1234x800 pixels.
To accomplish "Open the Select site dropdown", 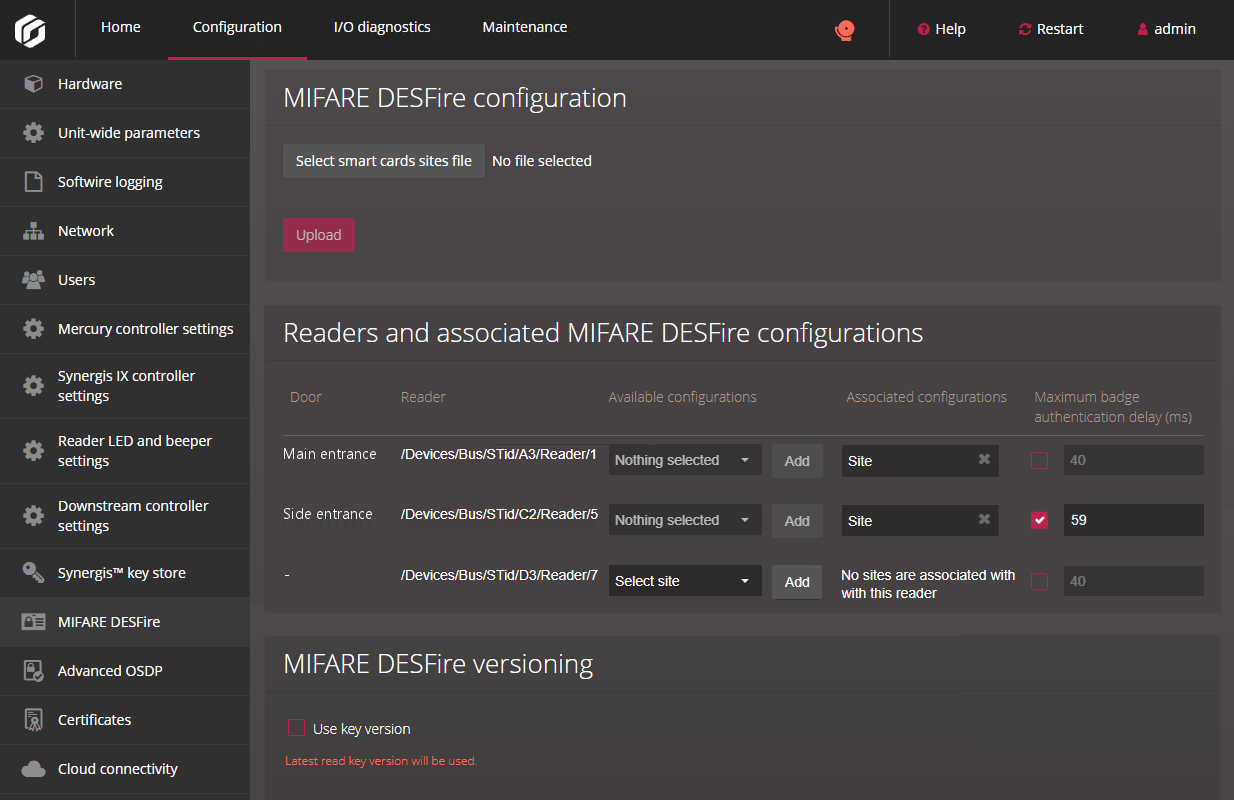I will pos(685,581).
